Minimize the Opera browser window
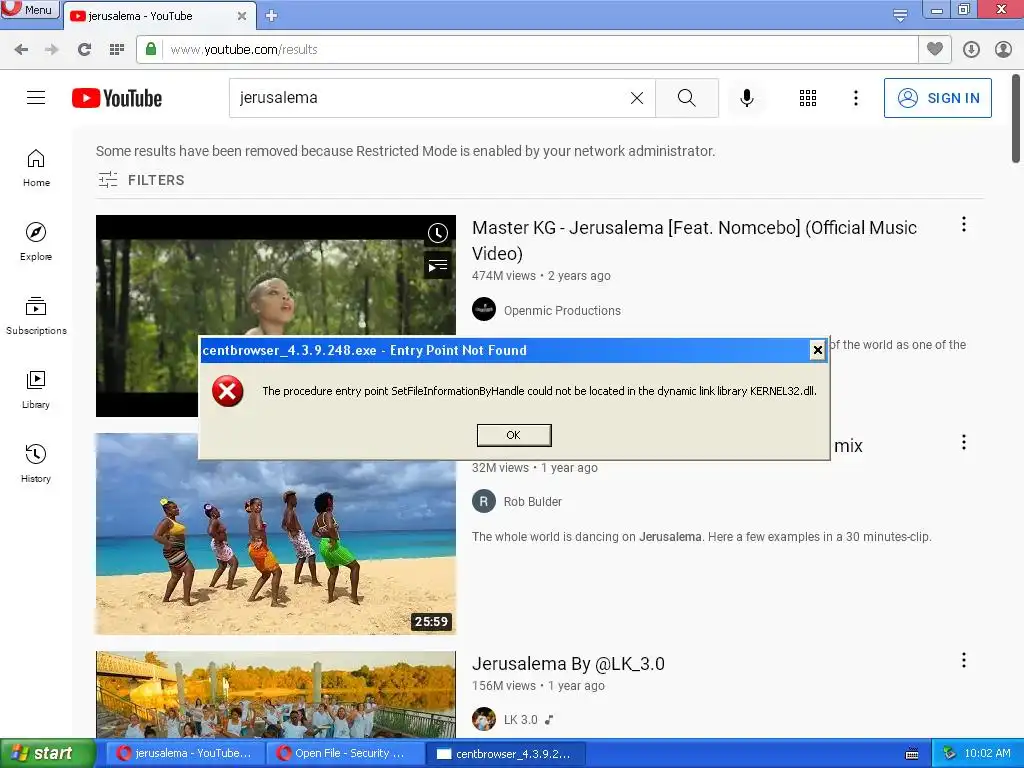 [936, 9]
